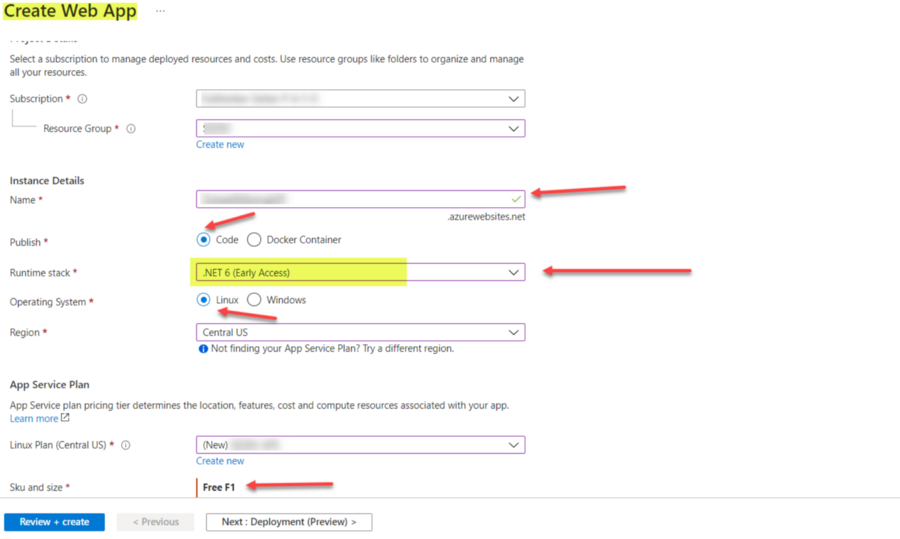The width and height of the screenshot is (900, 539).
Task: Click the Create Web App title
Action: coord(70,11)
